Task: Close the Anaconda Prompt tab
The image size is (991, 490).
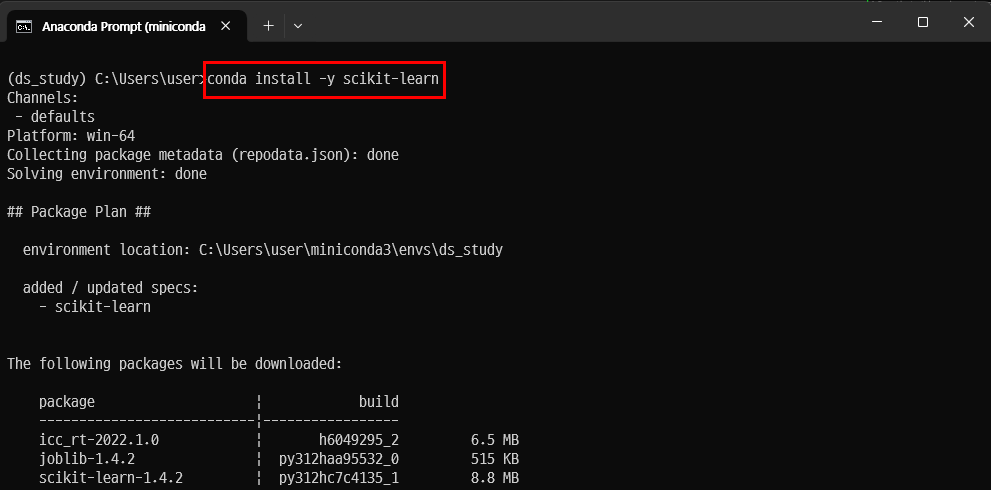Action: [x=227, y=27]
